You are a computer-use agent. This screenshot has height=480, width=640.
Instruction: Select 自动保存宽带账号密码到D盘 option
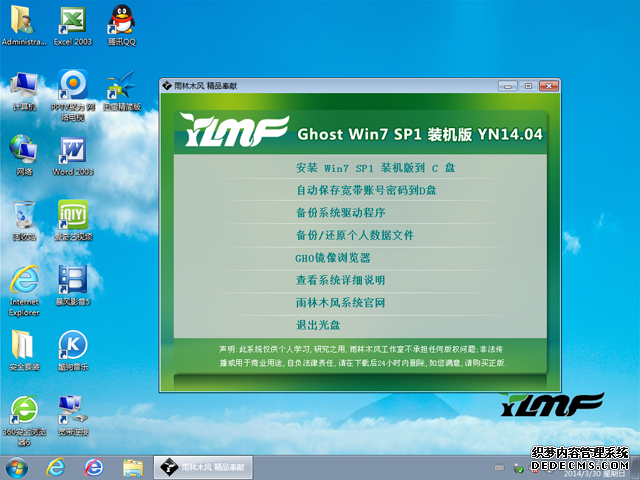click(x=366, y=190)
